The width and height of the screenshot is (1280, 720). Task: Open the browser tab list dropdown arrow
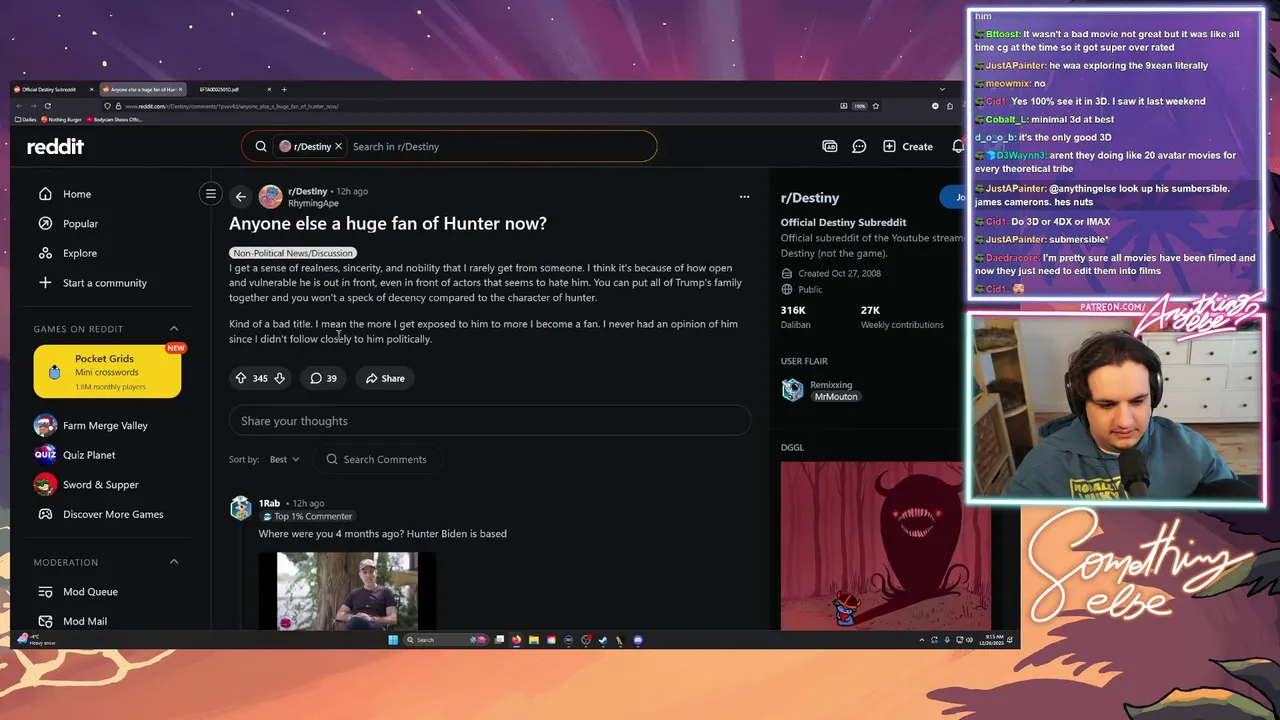click(x=942, y=90)
